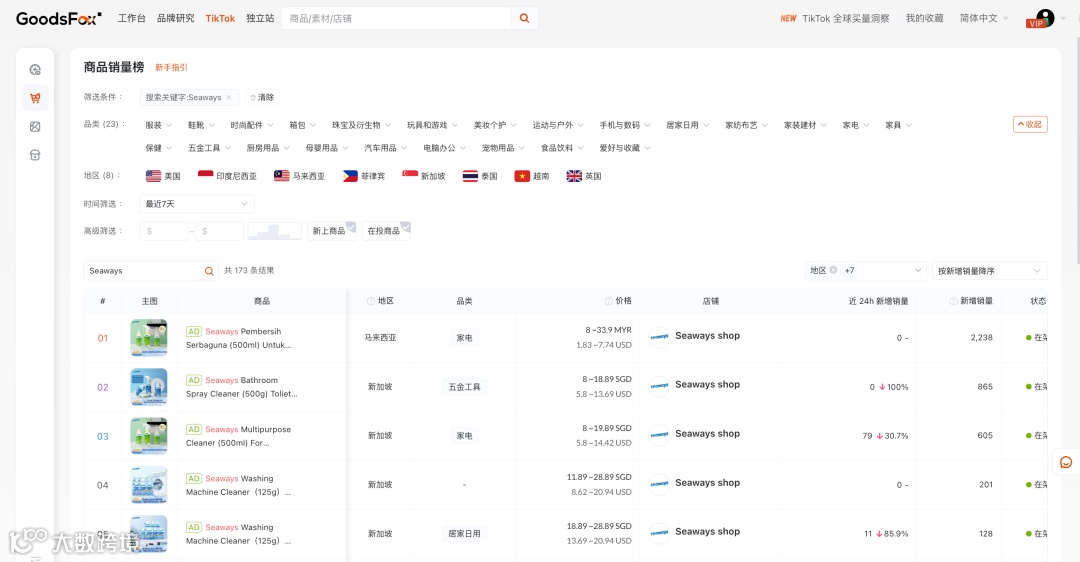Collapse filters with the 收起 button
Viewport: 1080px width, 562px height.
tap(1030, 125)
